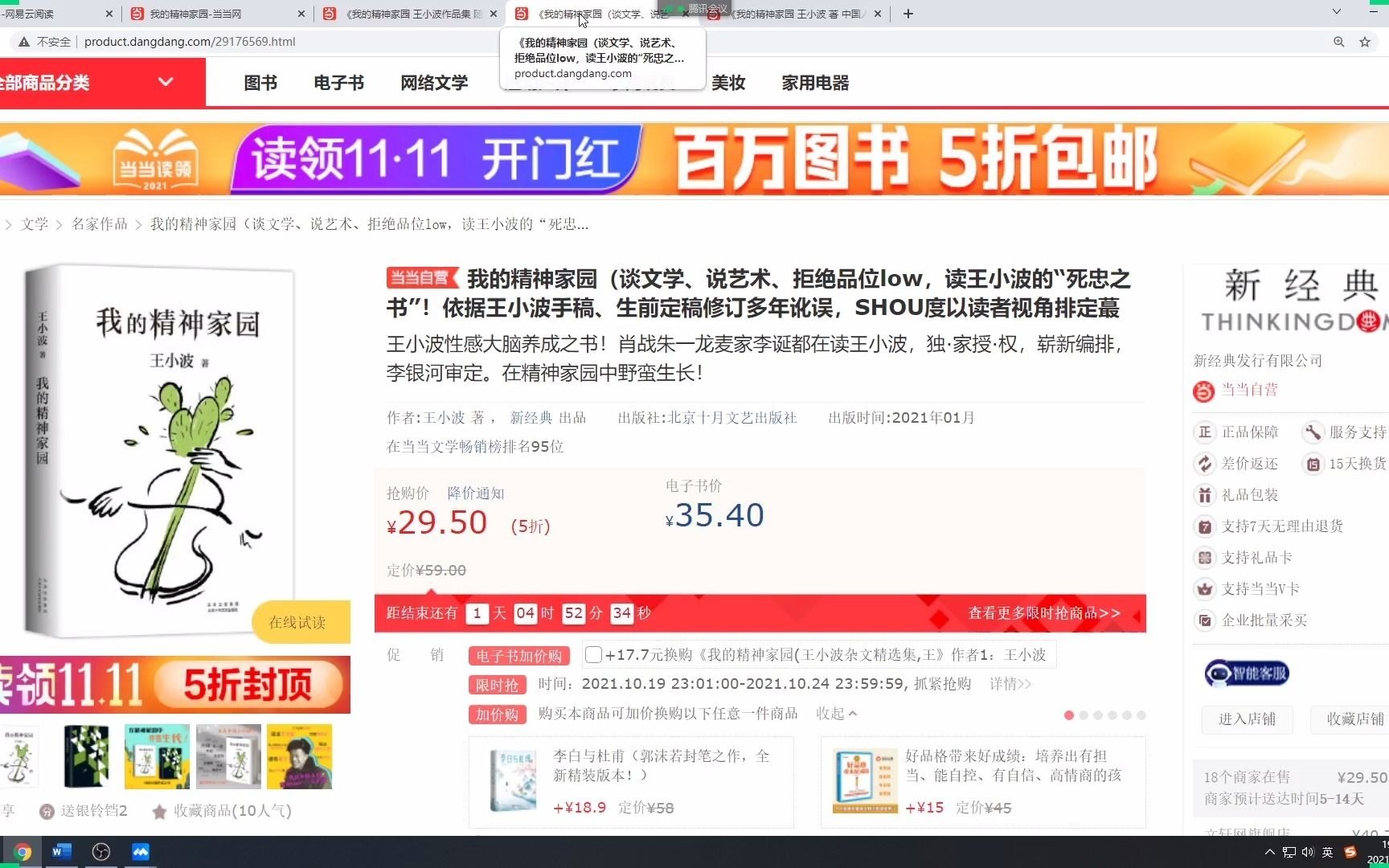Click the 正品保障 icon
This screenshot has width=1389, height=868.
pyautogui.click(x=1204, y=432)
